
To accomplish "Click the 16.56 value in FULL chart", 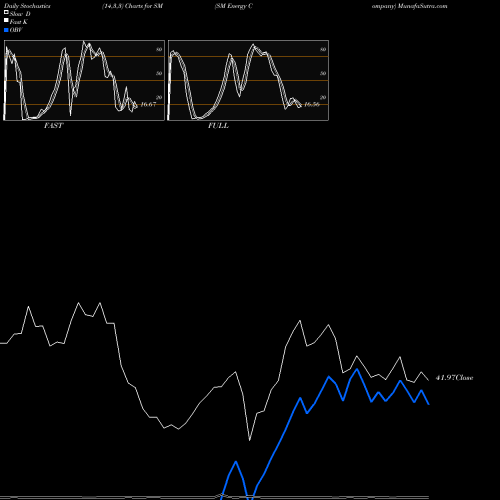I will [x=312, y=104].
